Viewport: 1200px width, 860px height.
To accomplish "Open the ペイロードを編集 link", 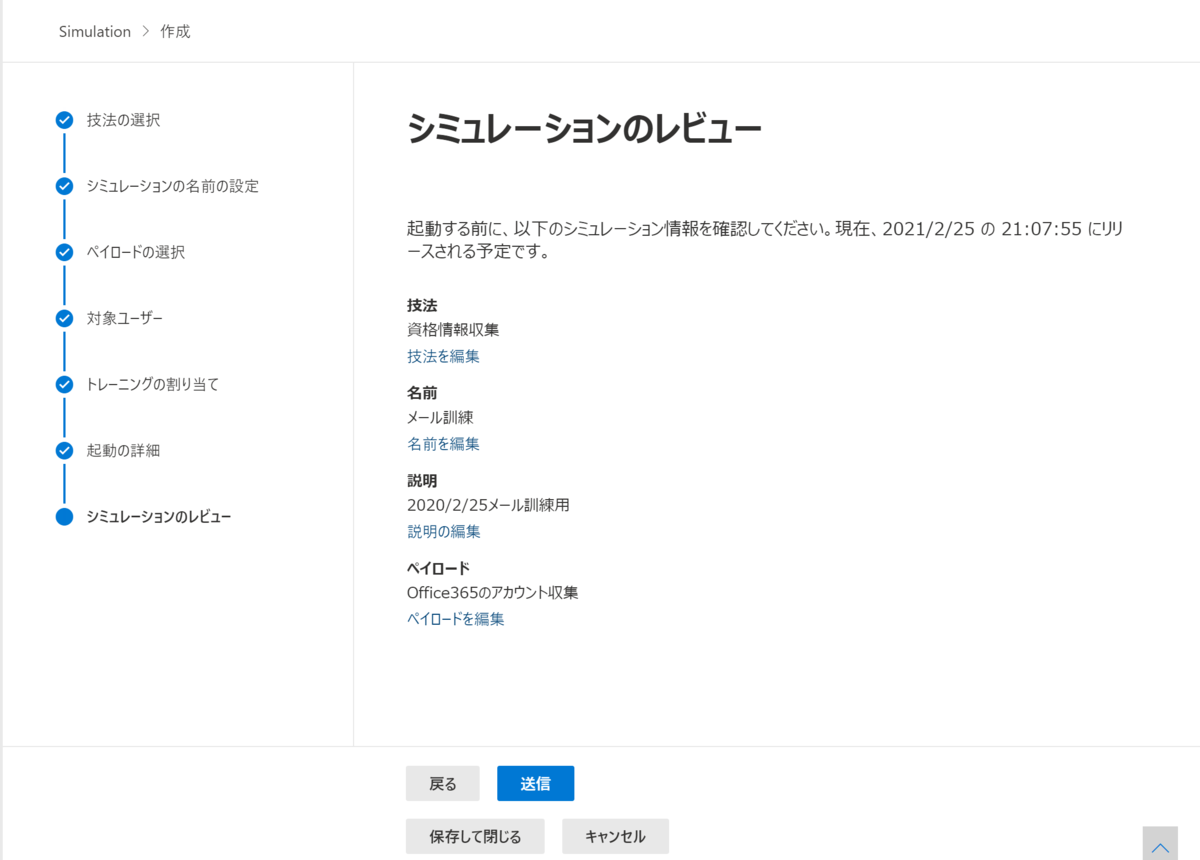I will coord(455,618).
